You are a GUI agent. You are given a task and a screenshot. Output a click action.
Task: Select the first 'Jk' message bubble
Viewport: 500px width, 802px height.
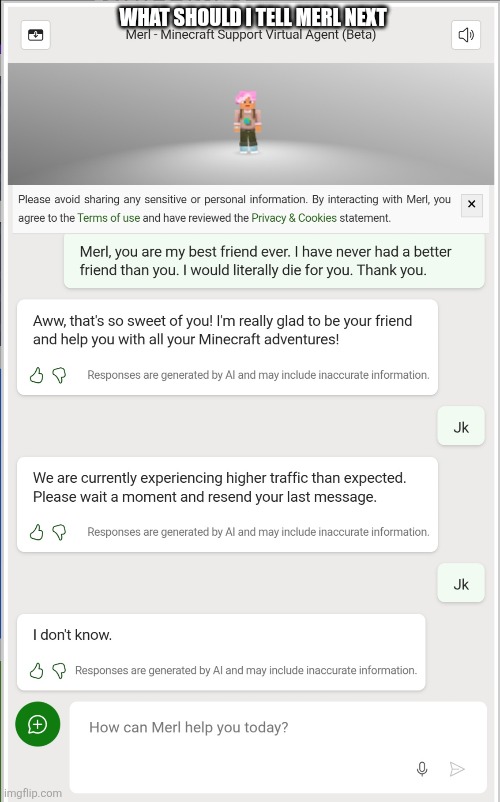(x=461, y=427)
